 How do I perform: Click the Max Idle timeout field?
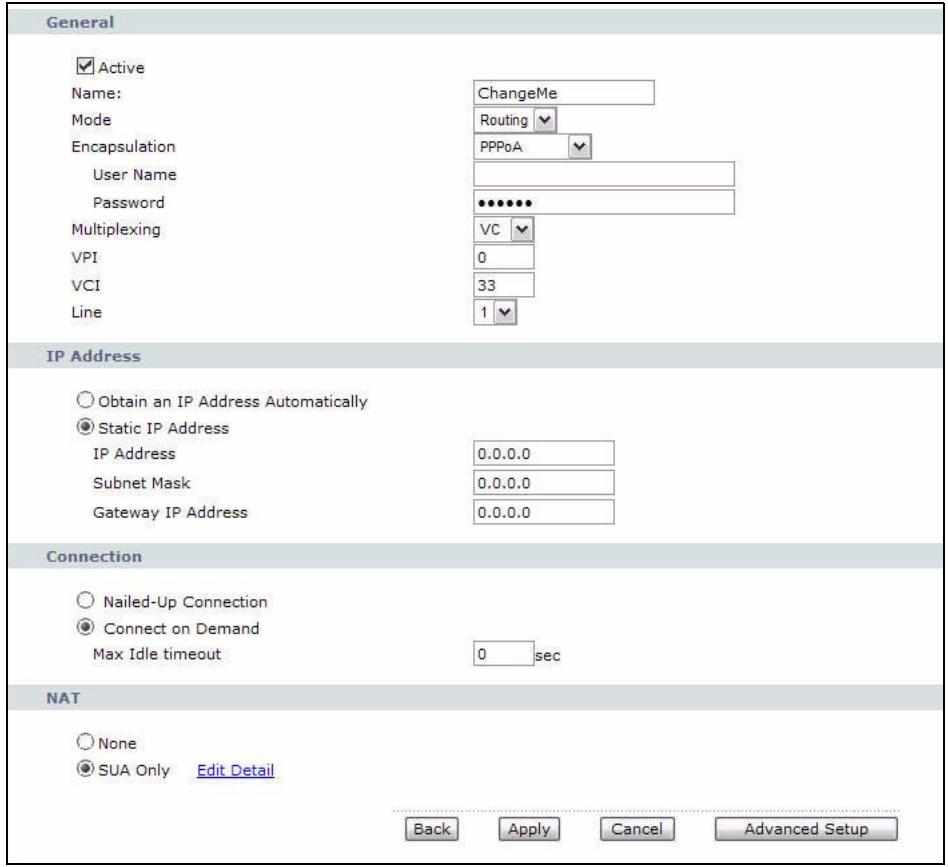click(504, 654)
